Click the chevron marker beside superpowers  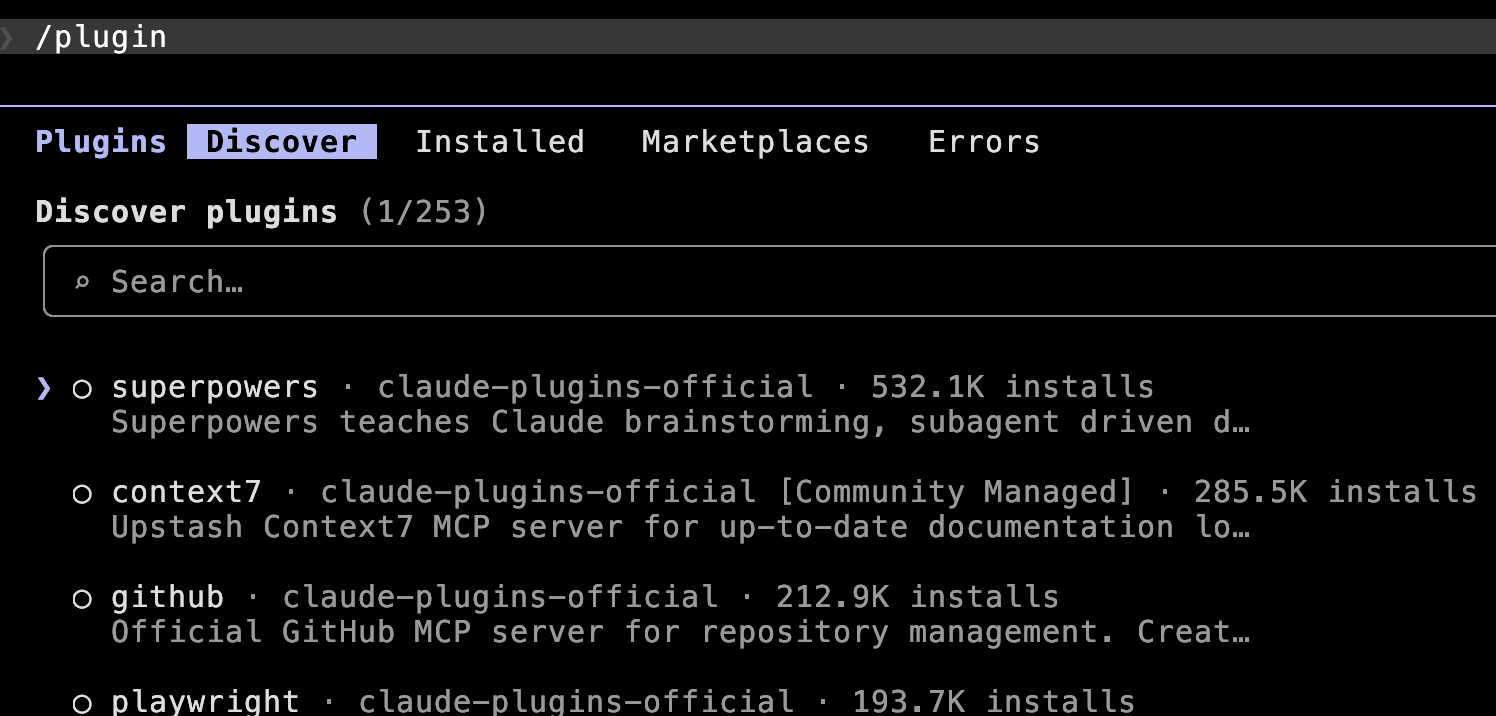(x=42, y=388)
